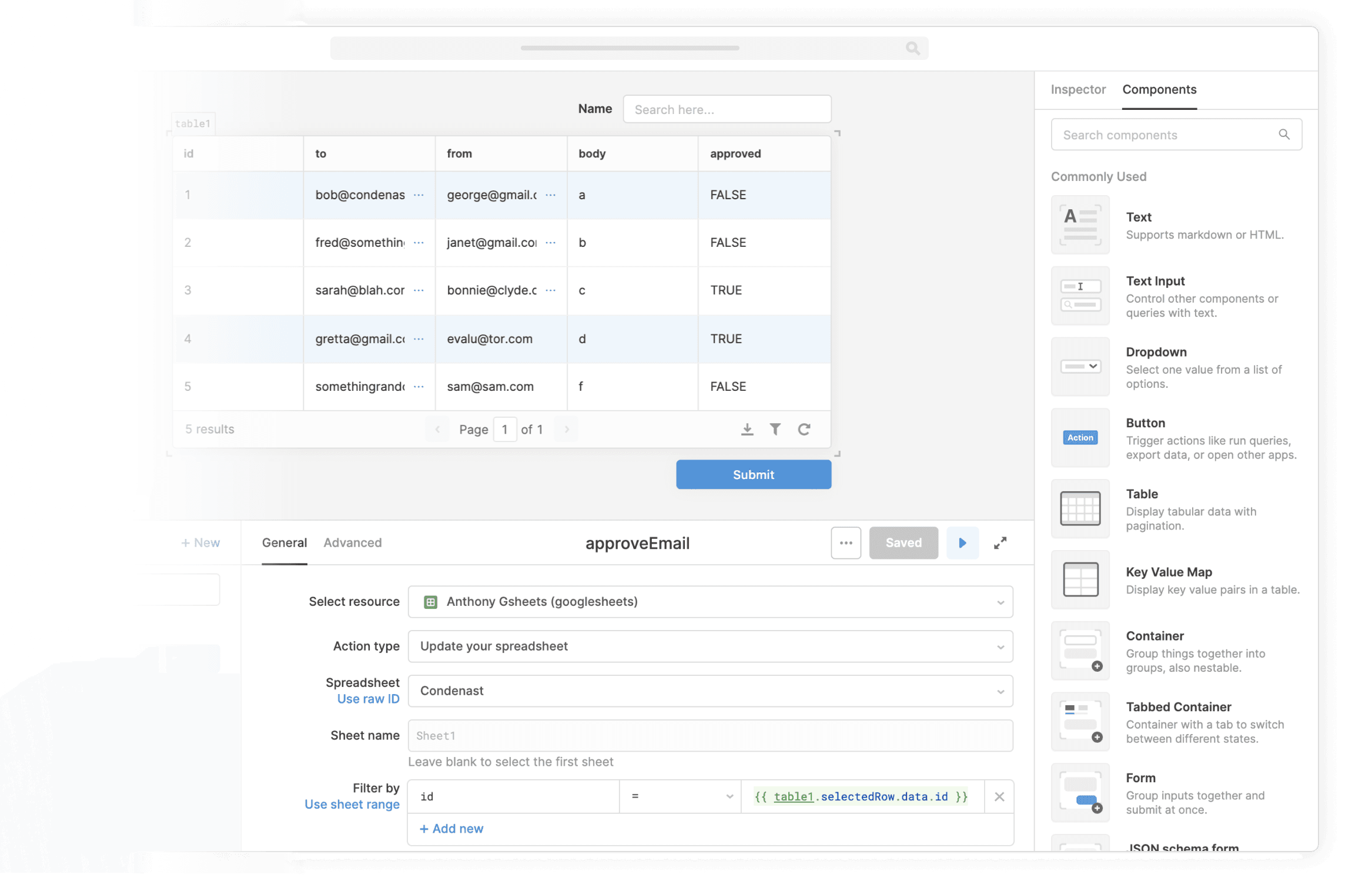Select the Button component

[x=1080, y=437]
